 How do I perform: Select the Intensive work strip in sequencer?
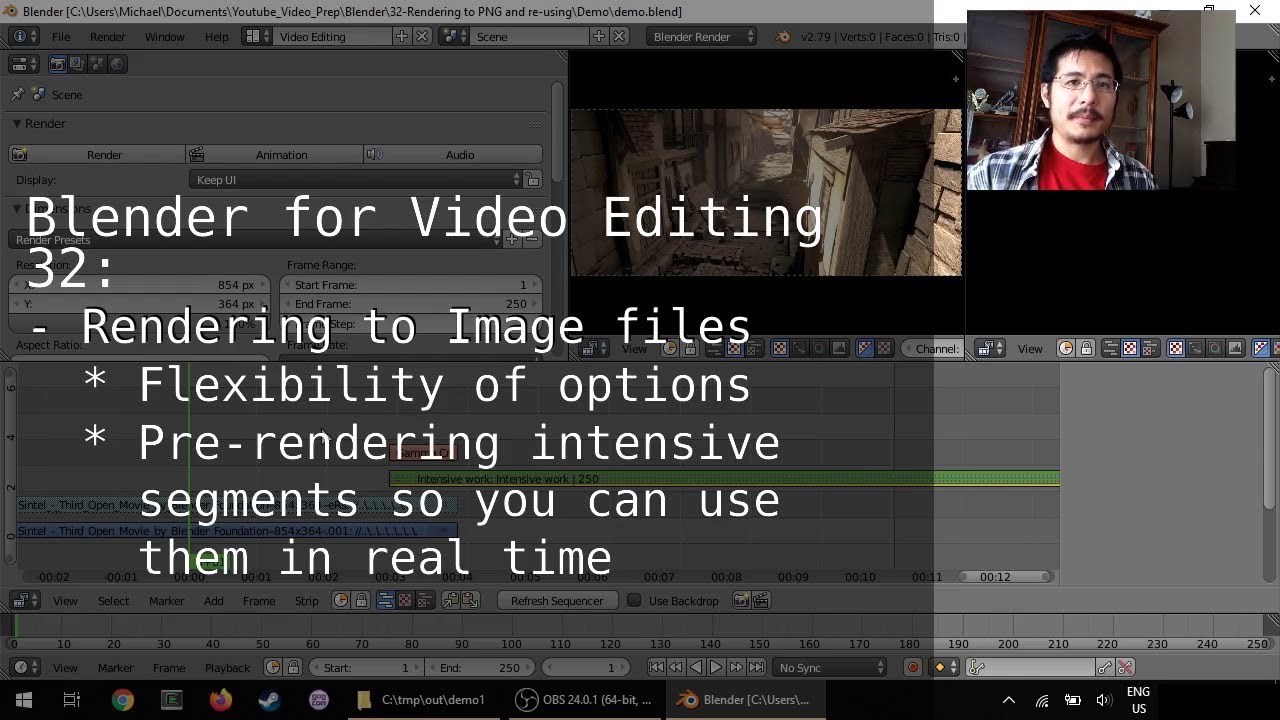724,479
